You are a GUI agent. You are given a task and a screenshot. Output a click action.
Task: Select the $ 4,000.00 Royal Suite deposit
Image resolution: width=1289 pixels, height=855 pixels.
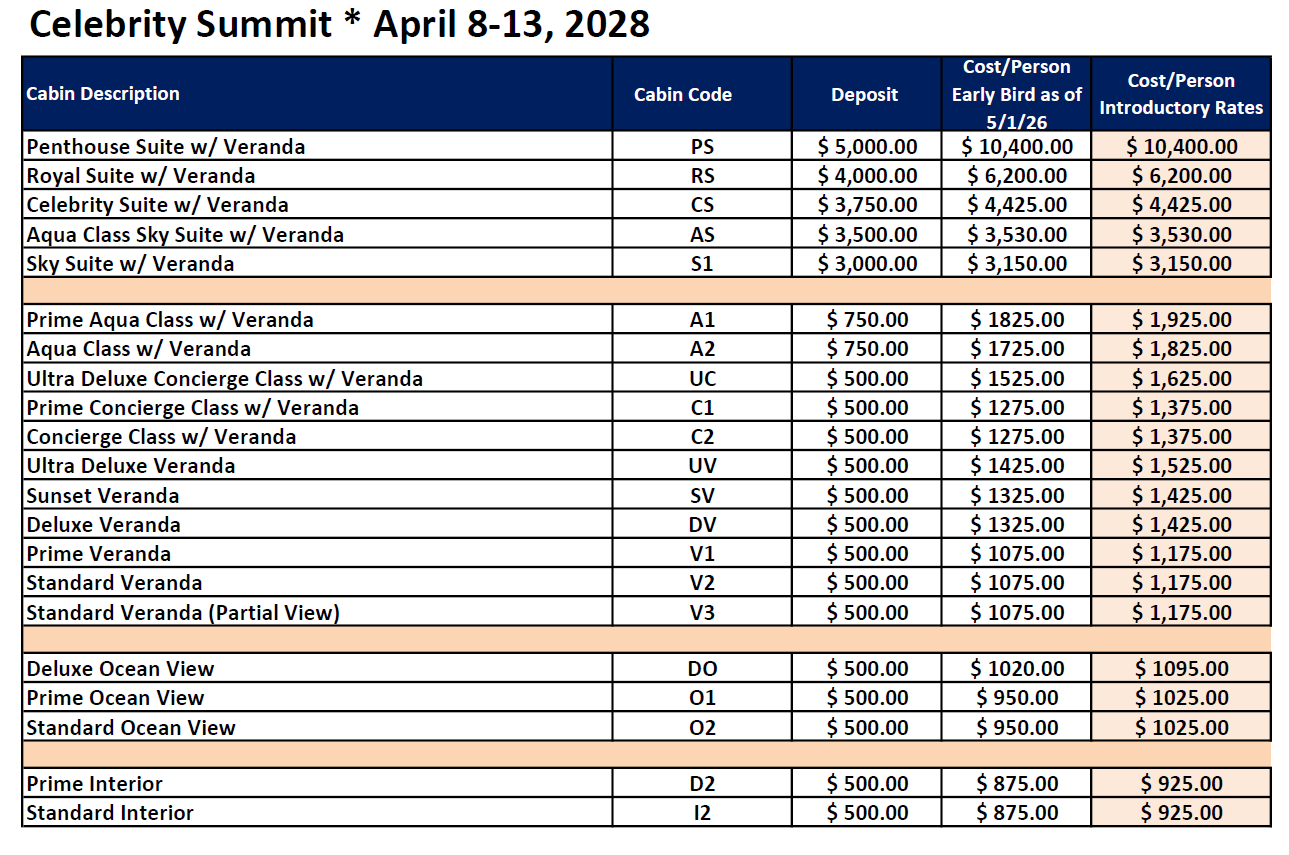tap(867, 176)
